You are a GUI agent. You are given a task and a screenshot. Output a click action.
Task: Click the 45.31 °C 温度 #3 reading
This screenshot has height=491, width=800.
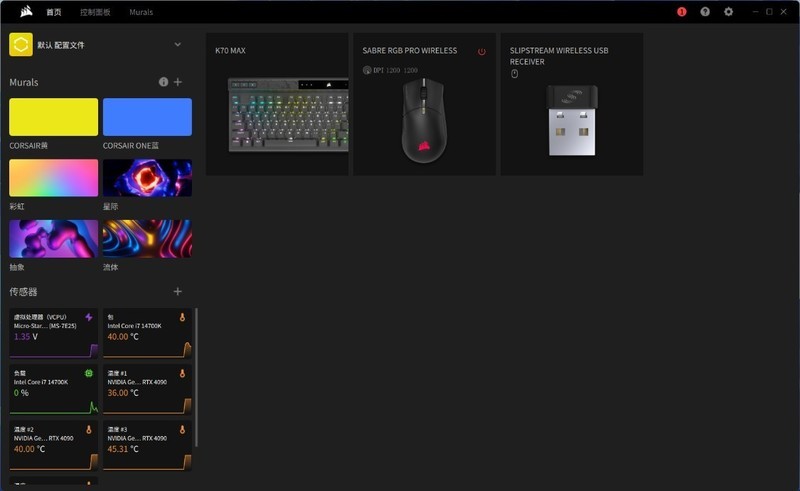pos(122,449)
